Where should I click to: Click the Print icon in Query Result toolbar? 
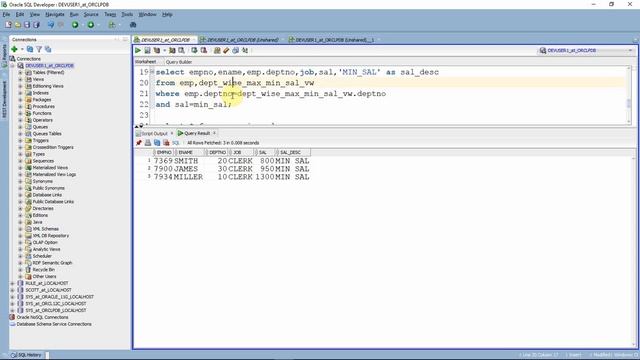coord(148,143)
